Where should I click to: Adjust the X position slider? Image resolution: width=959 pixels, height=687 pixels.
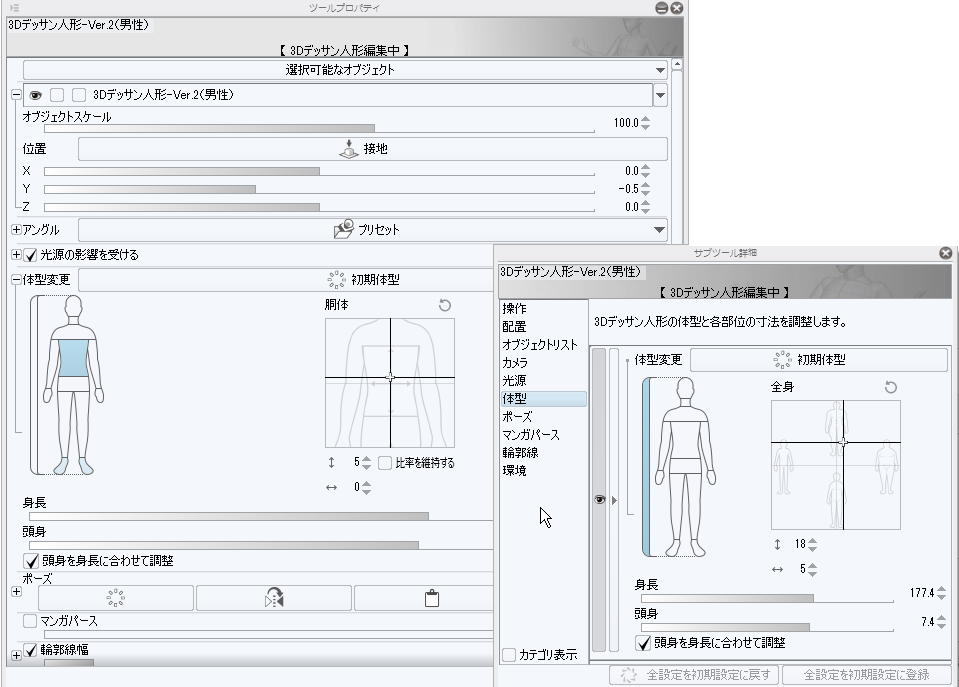point(319,171)
